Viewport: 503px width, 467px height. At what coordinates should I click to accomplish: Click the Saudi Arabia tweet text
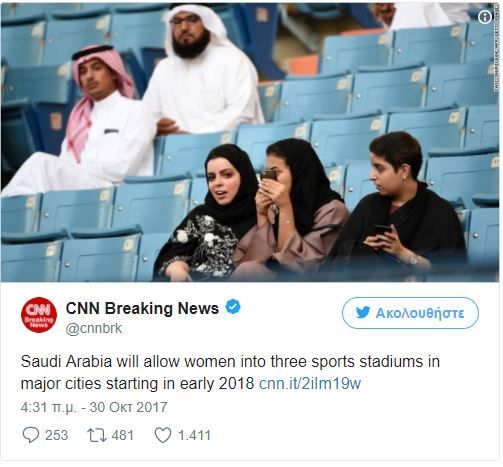230,372
